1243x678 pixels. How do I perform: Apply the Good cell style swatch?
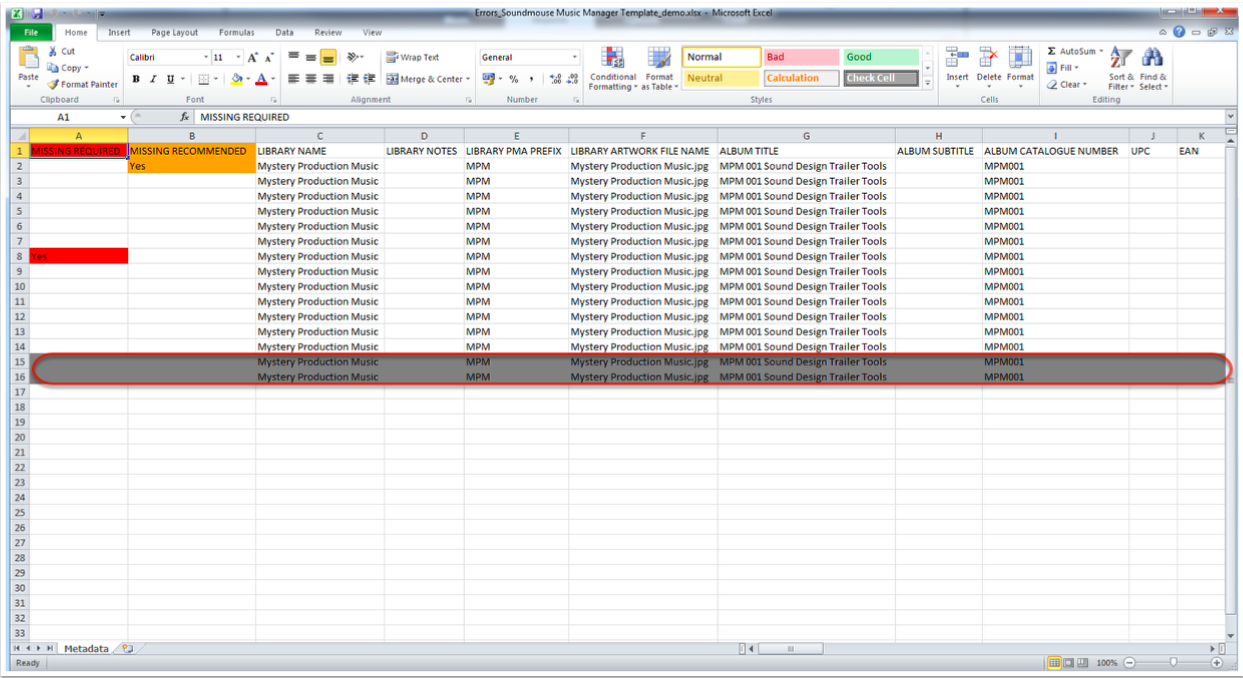point(881,57)
